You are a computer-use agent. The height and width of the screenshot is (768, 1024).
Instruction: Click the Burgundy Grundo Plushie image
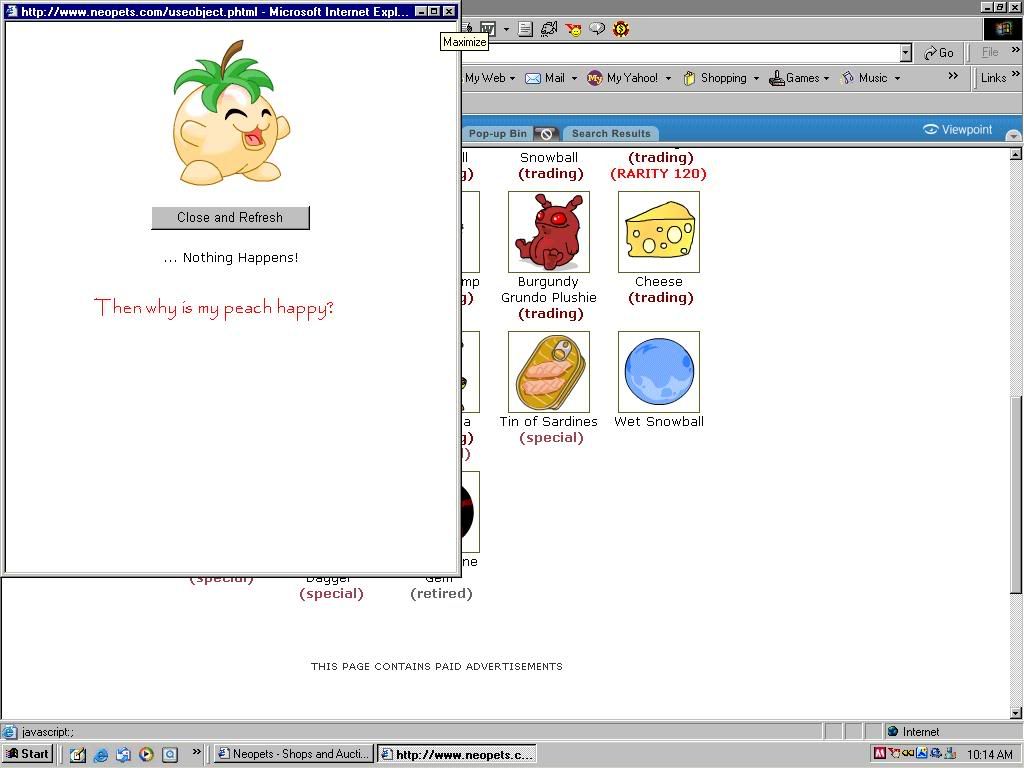(549, 232)
